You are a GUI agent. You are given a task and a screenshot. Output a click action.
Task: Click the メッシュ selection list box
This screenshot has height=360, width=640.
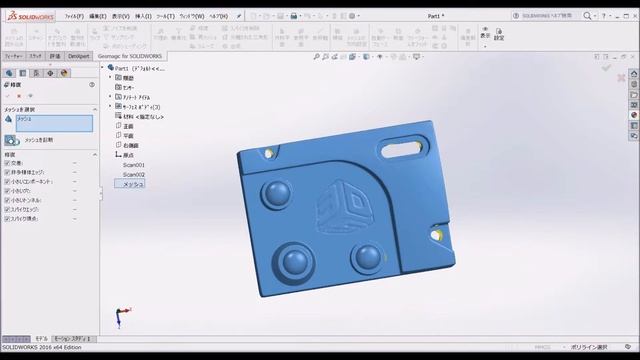coord(54,123)
